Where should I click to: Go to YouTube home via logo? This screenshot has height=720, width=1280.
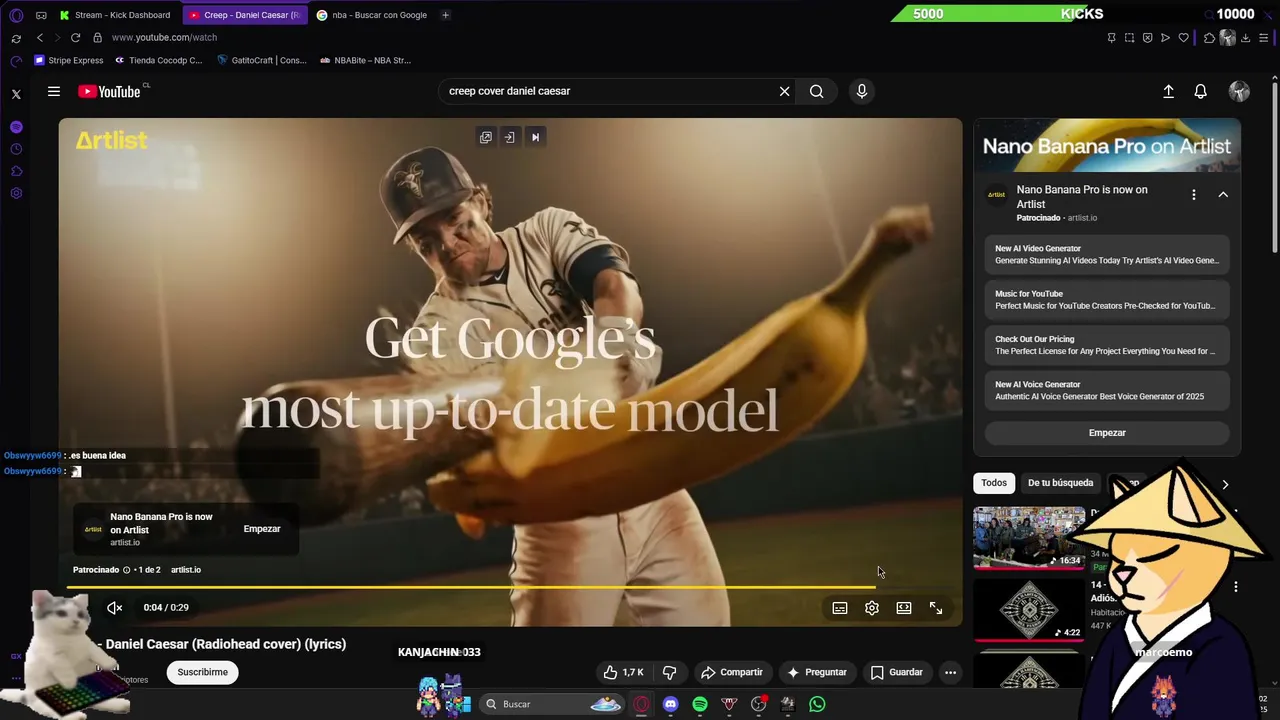click(x=110, y=91)
